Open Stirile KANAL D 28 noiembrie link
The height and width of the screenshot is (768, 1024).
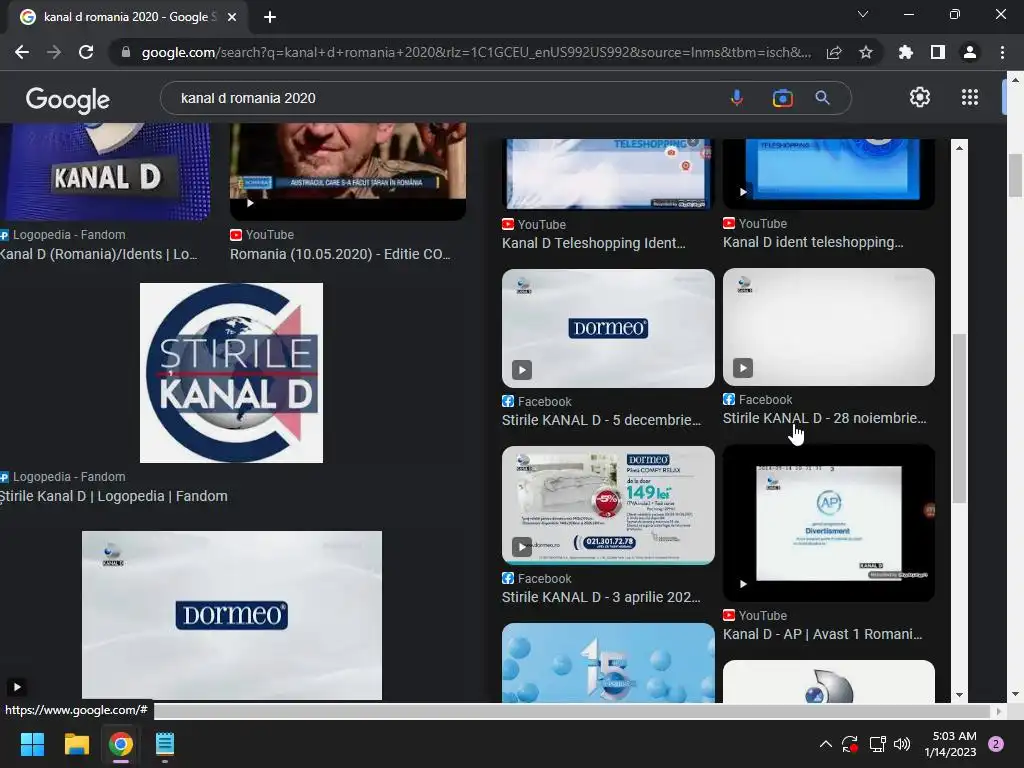pyautogui.click(x=824, y=418)
